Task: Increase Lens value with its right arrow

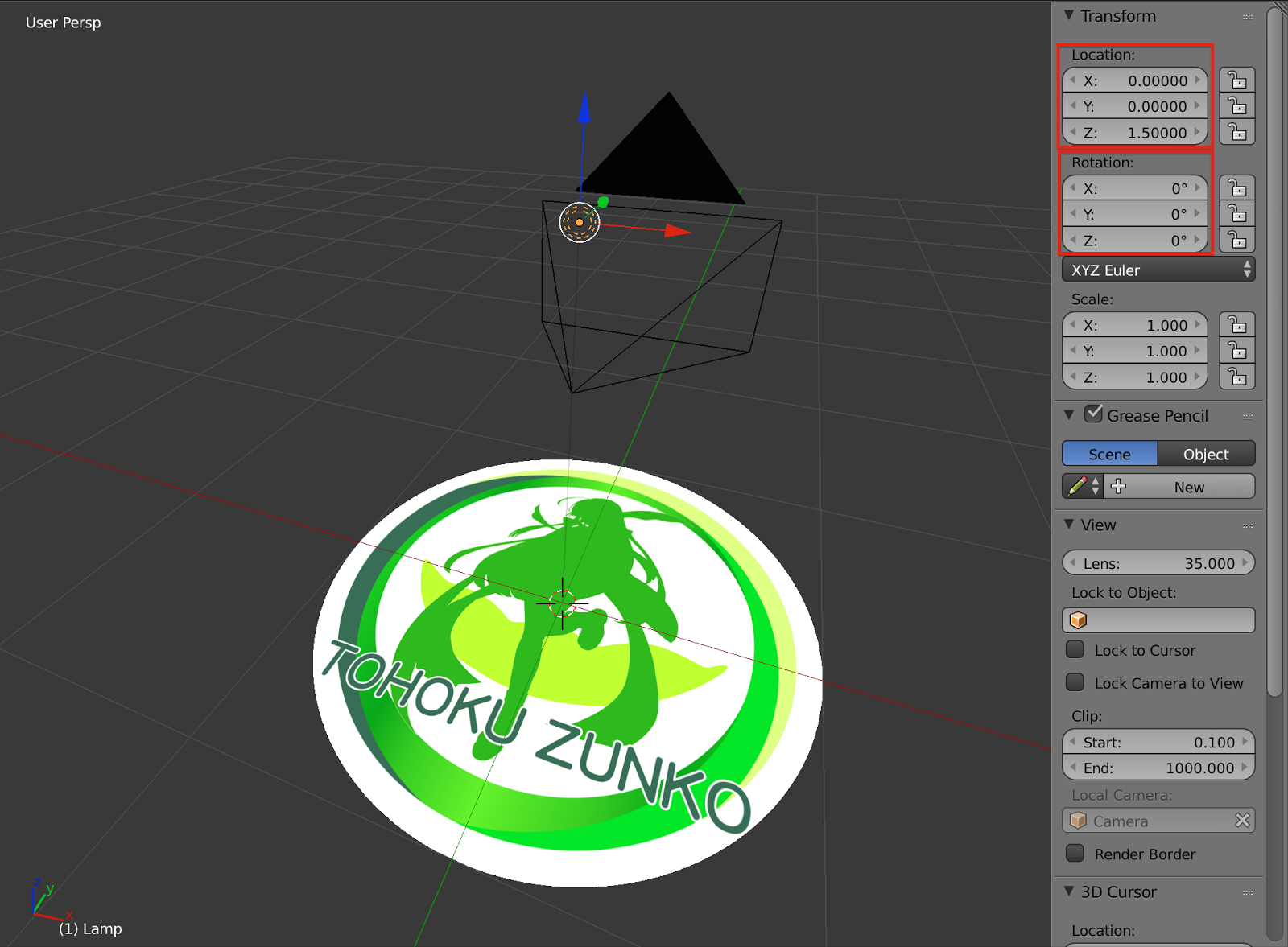Action: 1245,563
